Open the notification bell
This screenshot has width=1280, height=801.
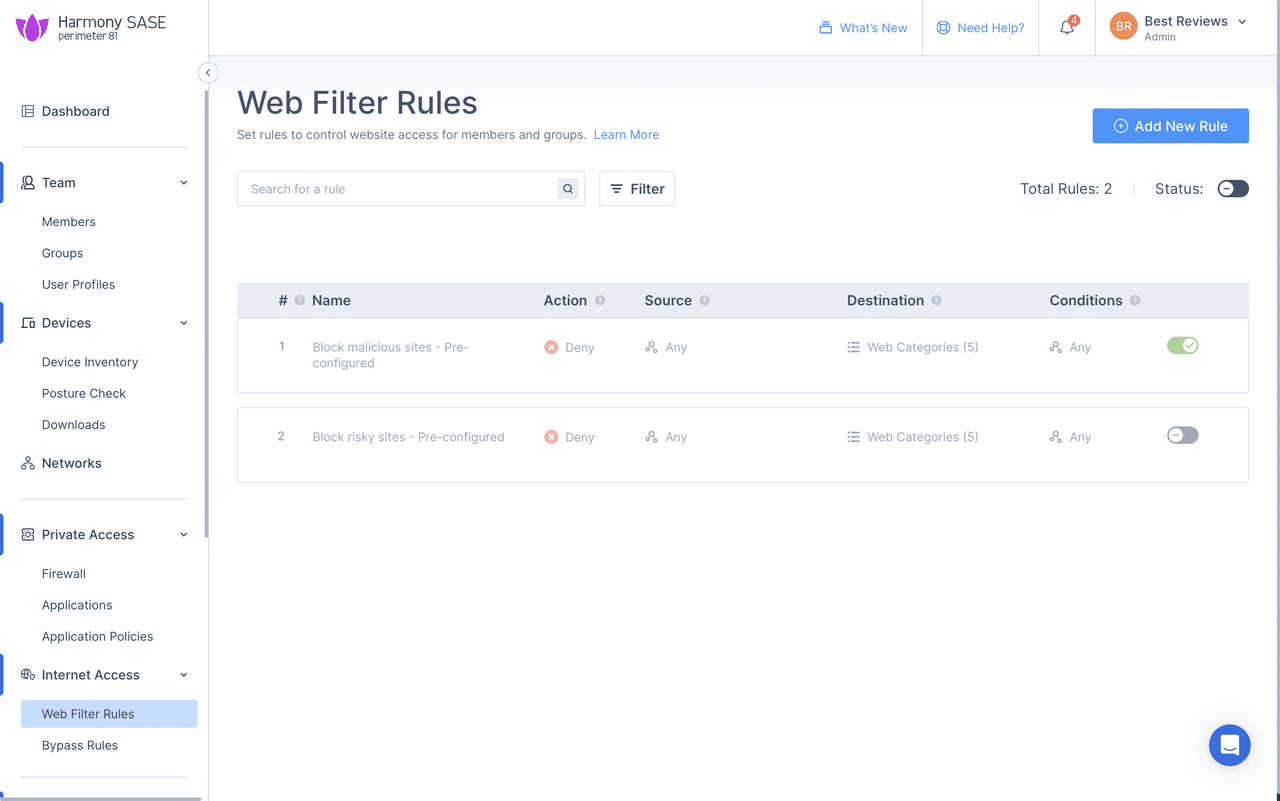tap(1066, 27)
